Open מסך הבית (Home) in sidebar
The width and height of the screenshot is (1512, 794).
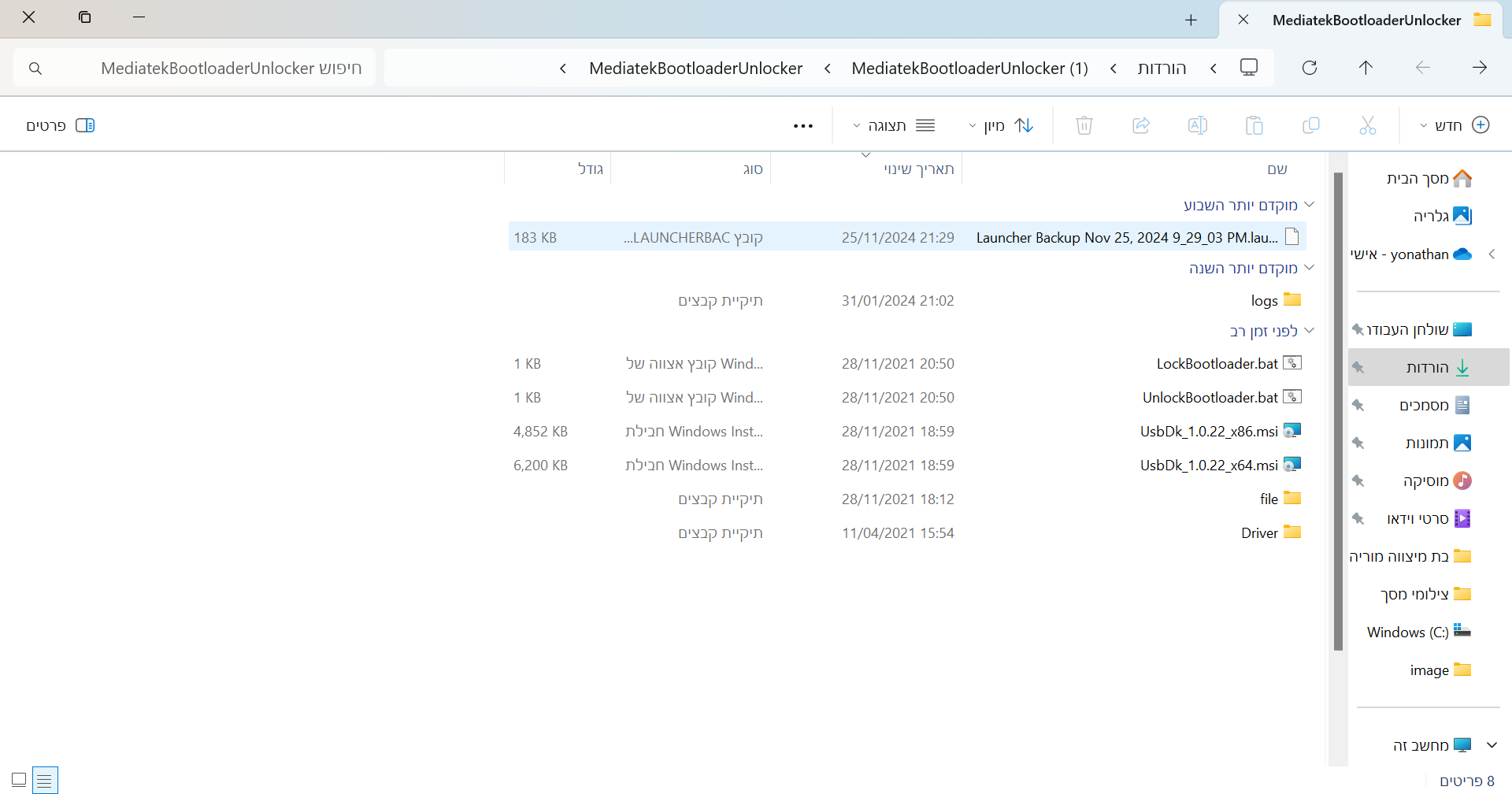[1429, 178]
